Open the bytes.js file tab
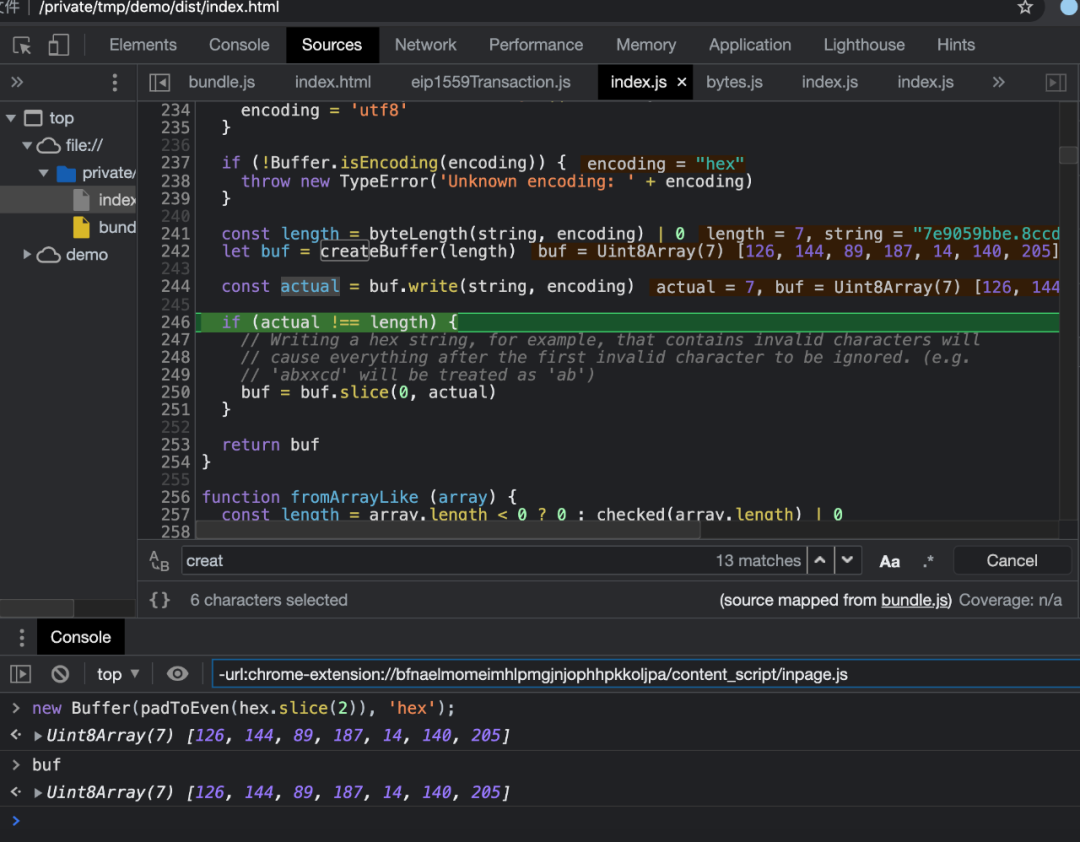Viewport: 1080px width, 842px height. 734,83
